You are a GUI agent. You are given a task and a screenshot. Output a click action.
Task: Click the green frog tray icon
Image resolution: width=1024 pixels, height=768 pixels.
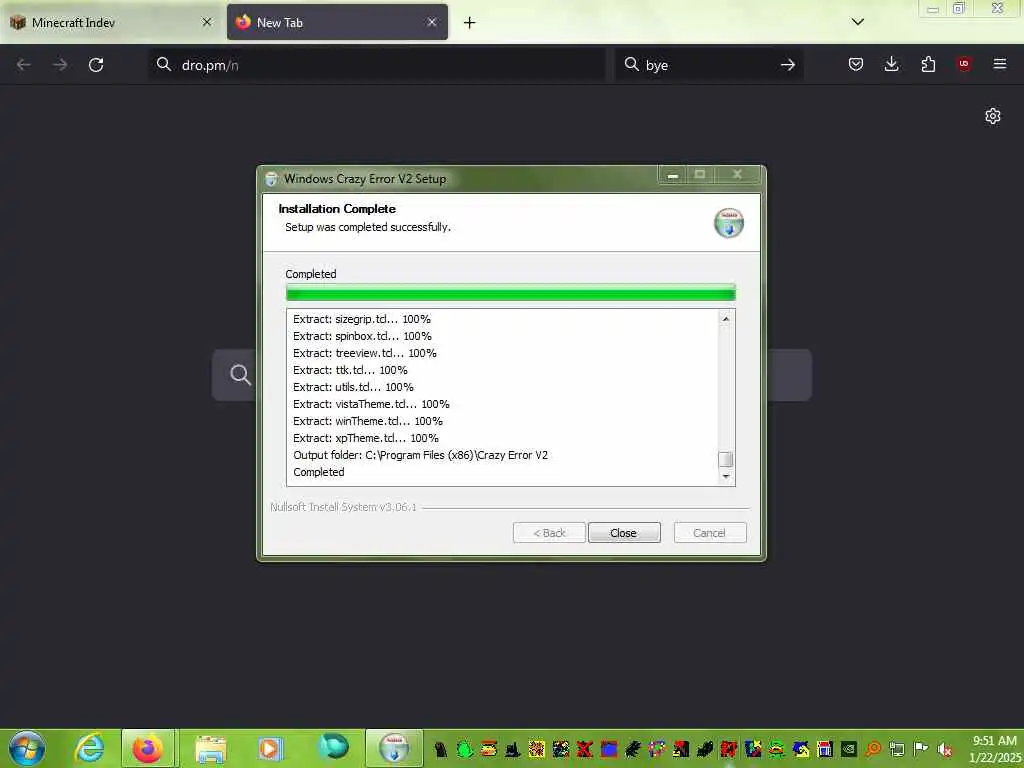tap(464, 749)
